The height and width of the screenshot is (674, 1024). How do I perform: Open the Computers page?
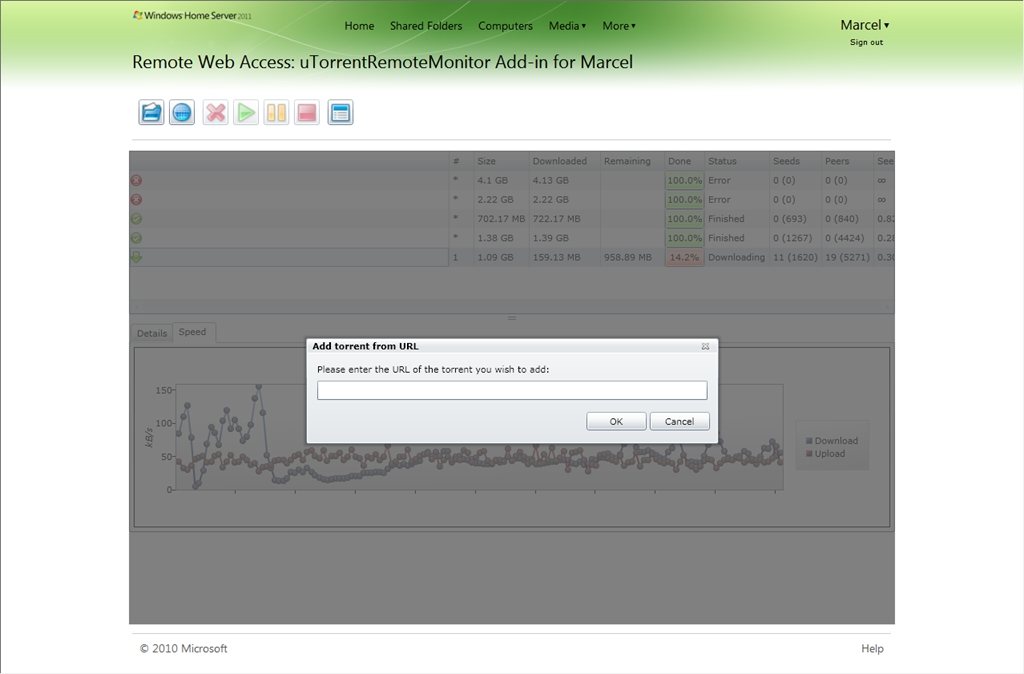(505, 26)
